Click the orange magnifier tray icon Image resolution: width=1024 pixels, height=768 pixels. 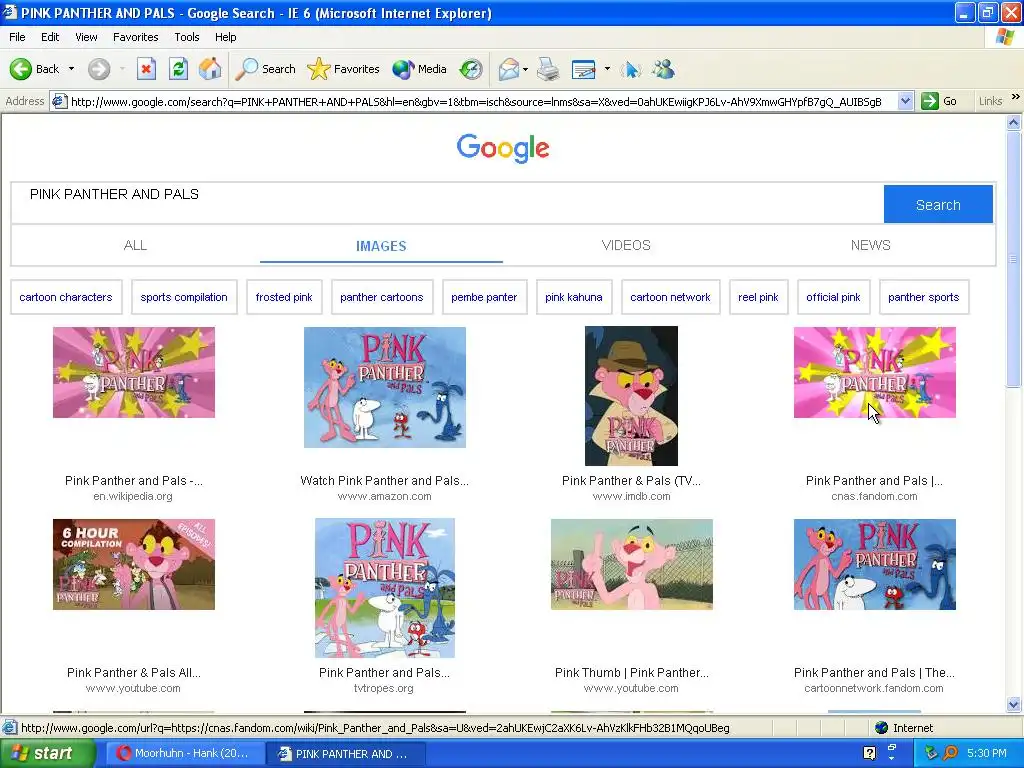[951, 753]
